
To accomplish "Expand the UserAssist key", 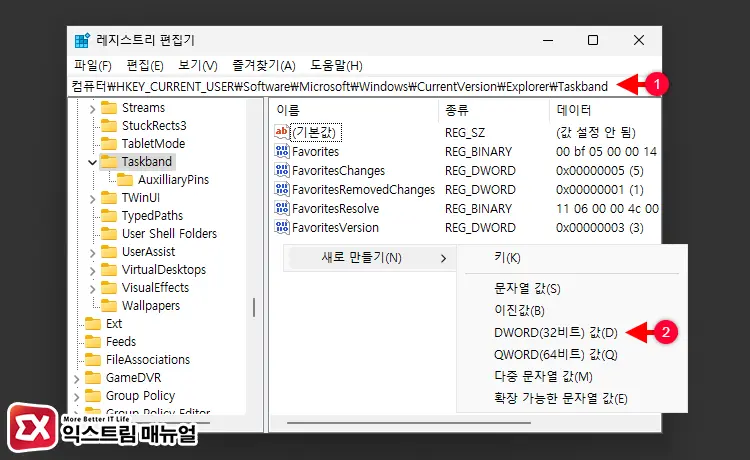I will pyautogui.click(x=92, y=253).
